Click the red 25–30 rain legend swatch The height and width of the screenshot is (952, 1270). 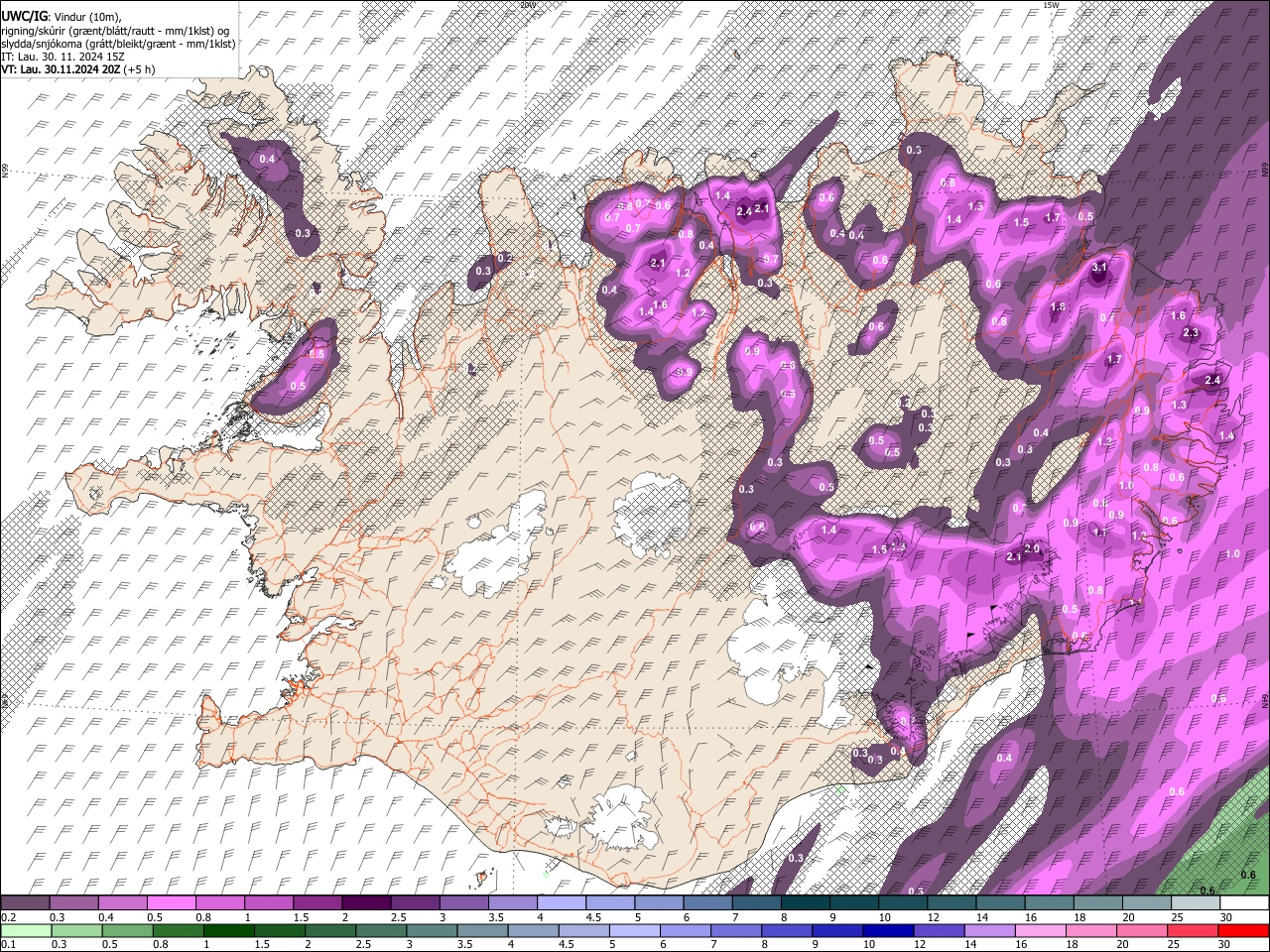tap(1193, 931)
